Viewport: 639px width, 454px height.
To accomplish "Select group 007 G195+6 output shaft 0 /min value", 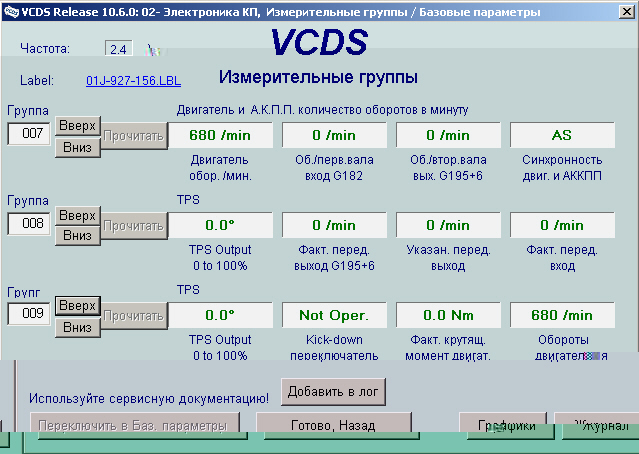I will pyautogui.click(x=448, y=135).
